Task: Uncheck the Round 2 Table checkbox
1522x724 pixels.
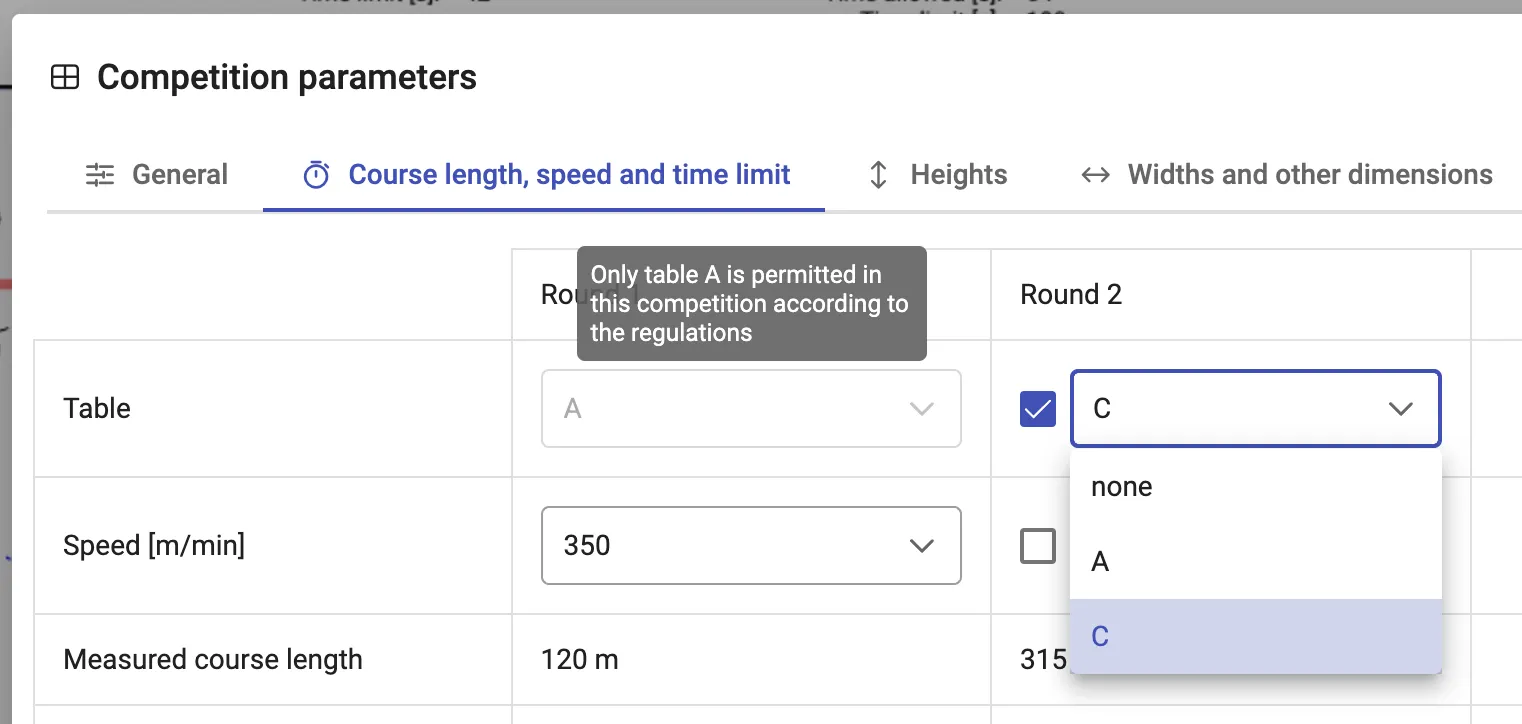Action: point(1038,409)
